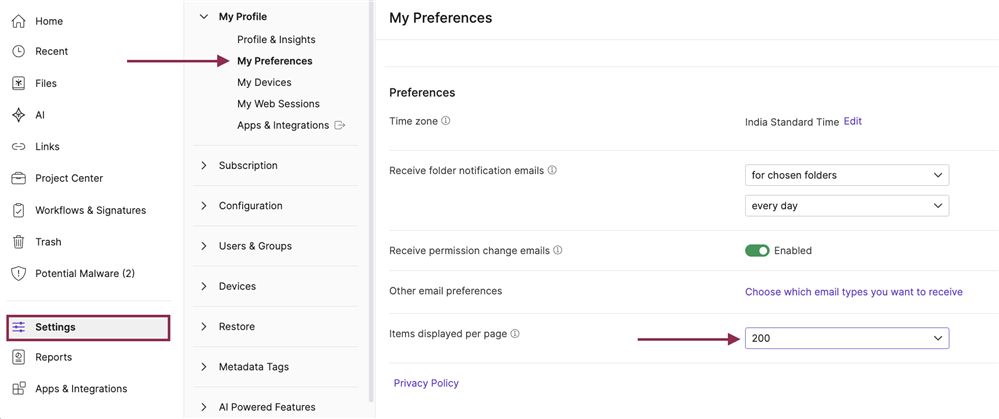
Task: Click the Edit link for time zone
Action: click(852, 121)
